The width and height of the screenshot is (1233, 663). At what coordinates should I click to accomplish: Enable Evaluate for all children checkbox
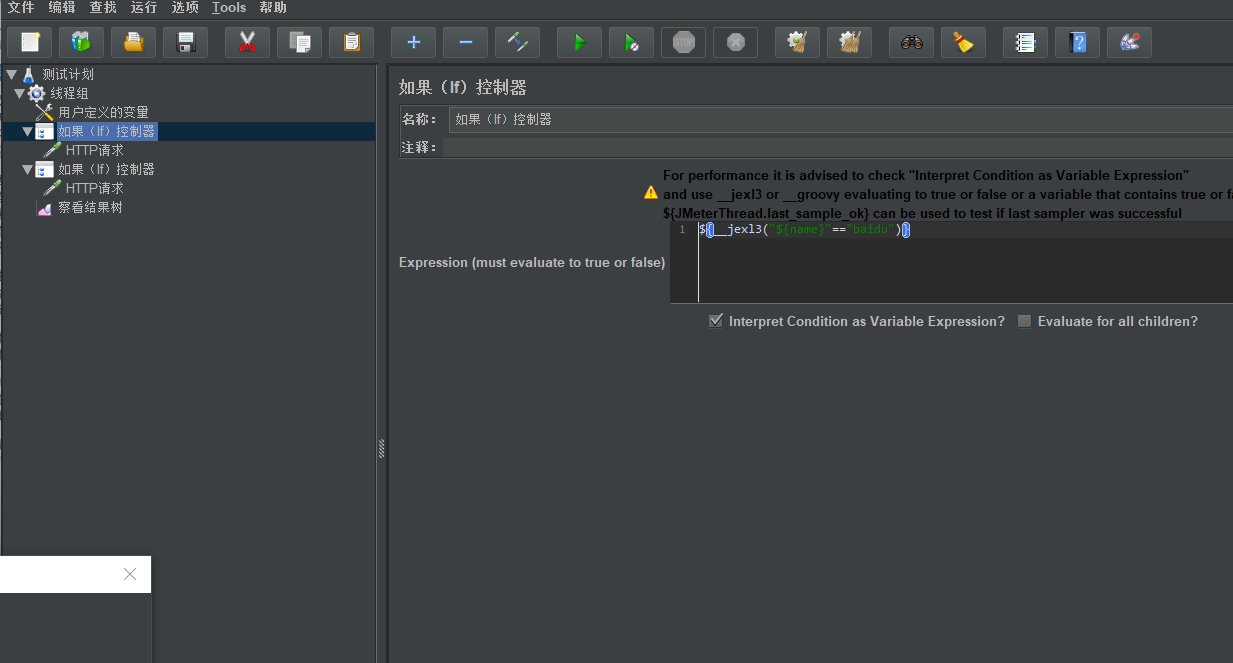(1024, 321)
